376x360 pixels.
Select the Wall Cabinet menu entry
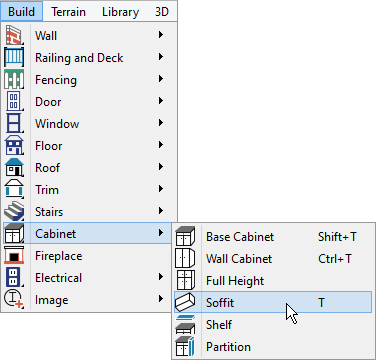(273, 258)
